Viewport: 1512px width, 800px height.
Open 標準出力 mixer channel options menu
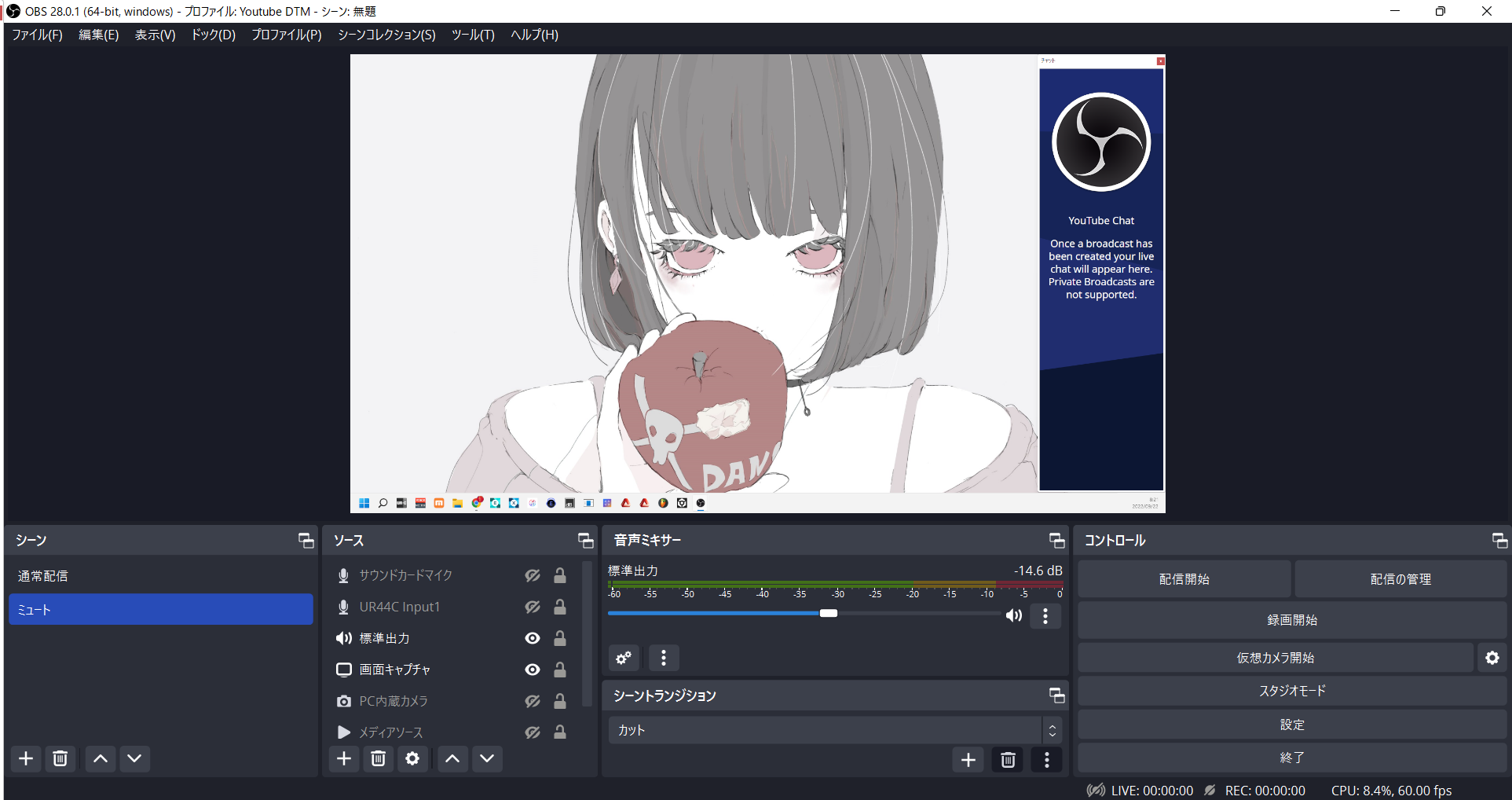click(x=1045, y=616)
